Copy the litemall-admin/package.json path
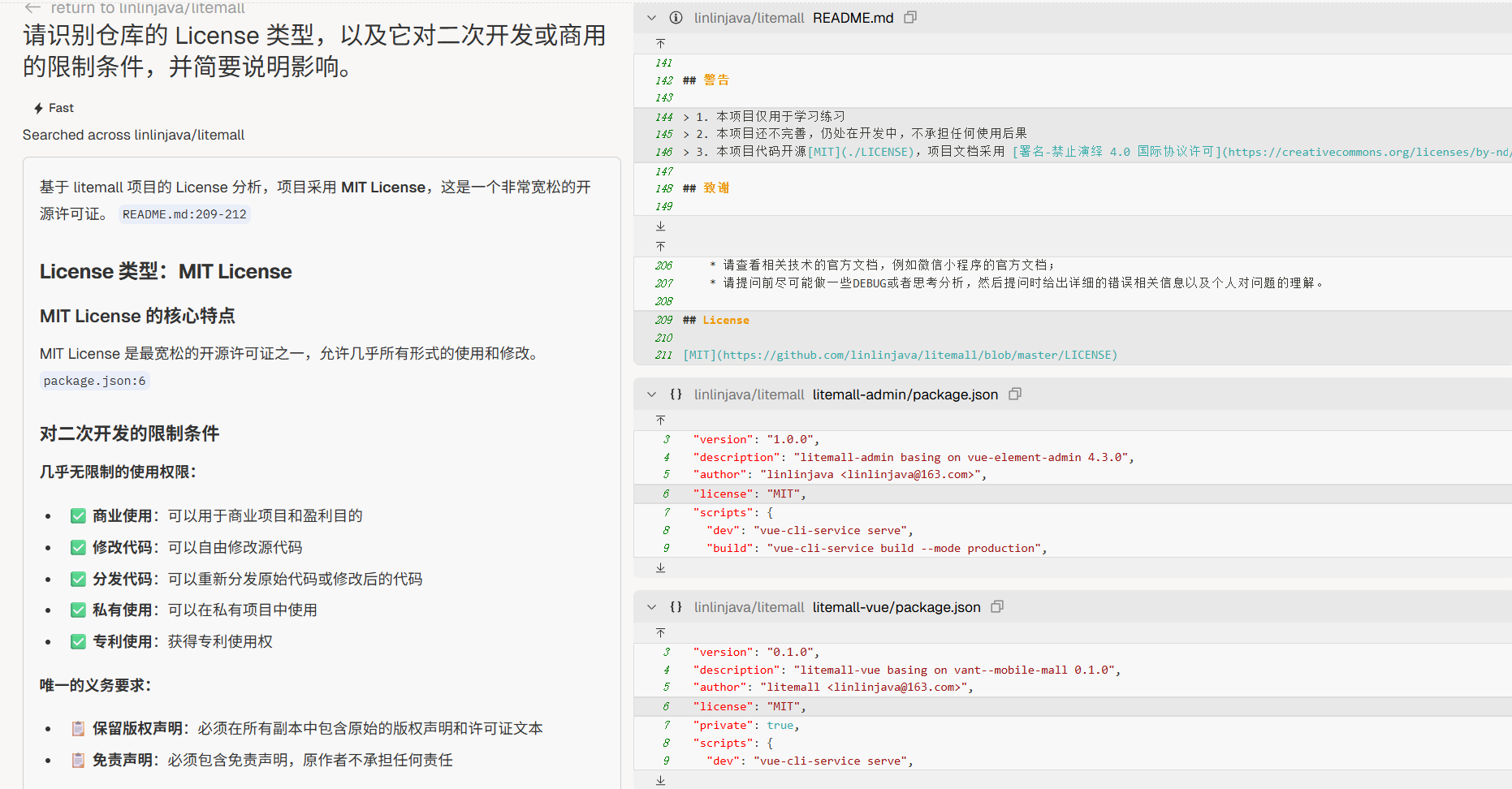The height and width of the screenshot is (789, 1512). [1014, 394]
